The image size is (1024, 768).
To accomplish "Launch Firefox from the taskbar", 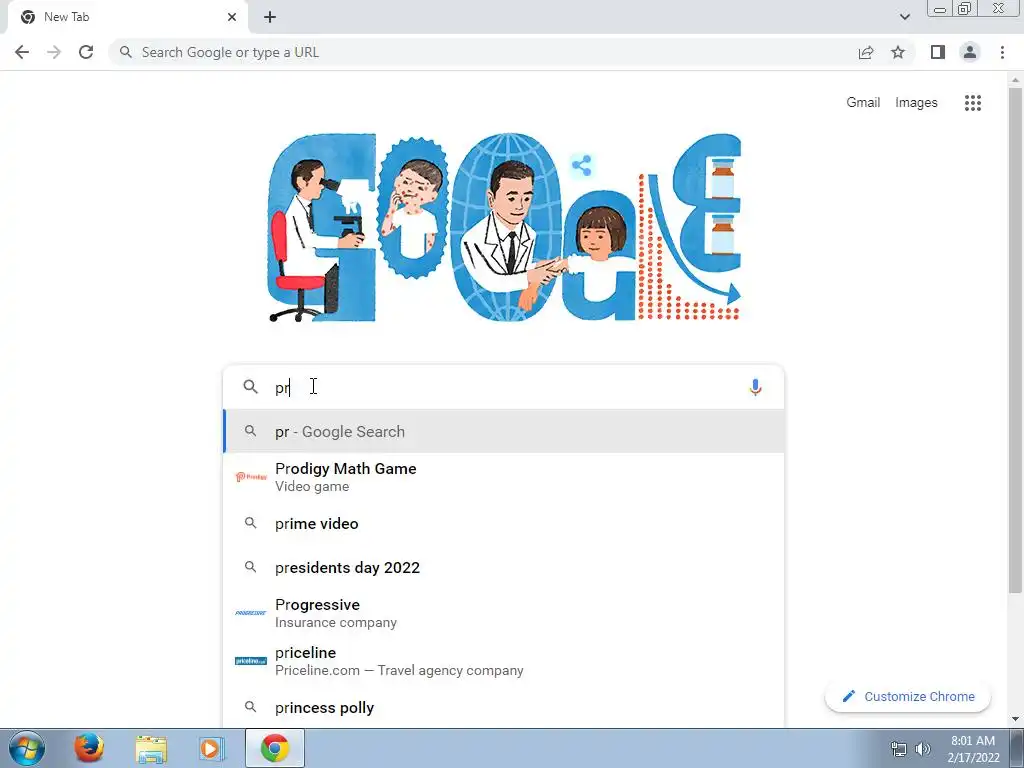I will tap(89, 748).
